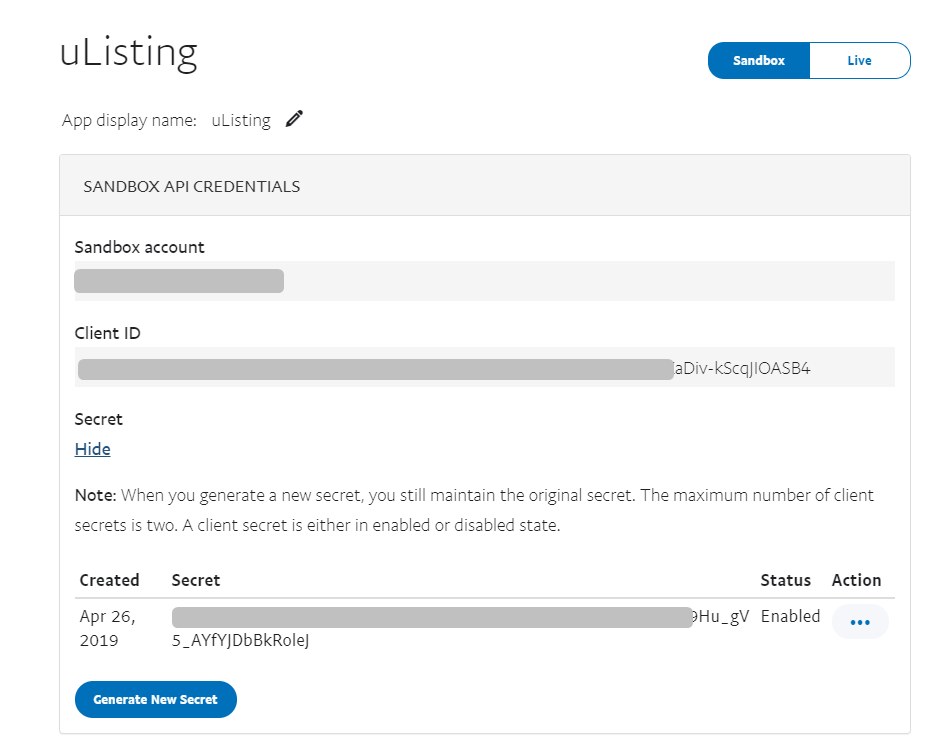Click the Action column header
Viewport: 950px width, 748px height.
(x=856, y=580)
